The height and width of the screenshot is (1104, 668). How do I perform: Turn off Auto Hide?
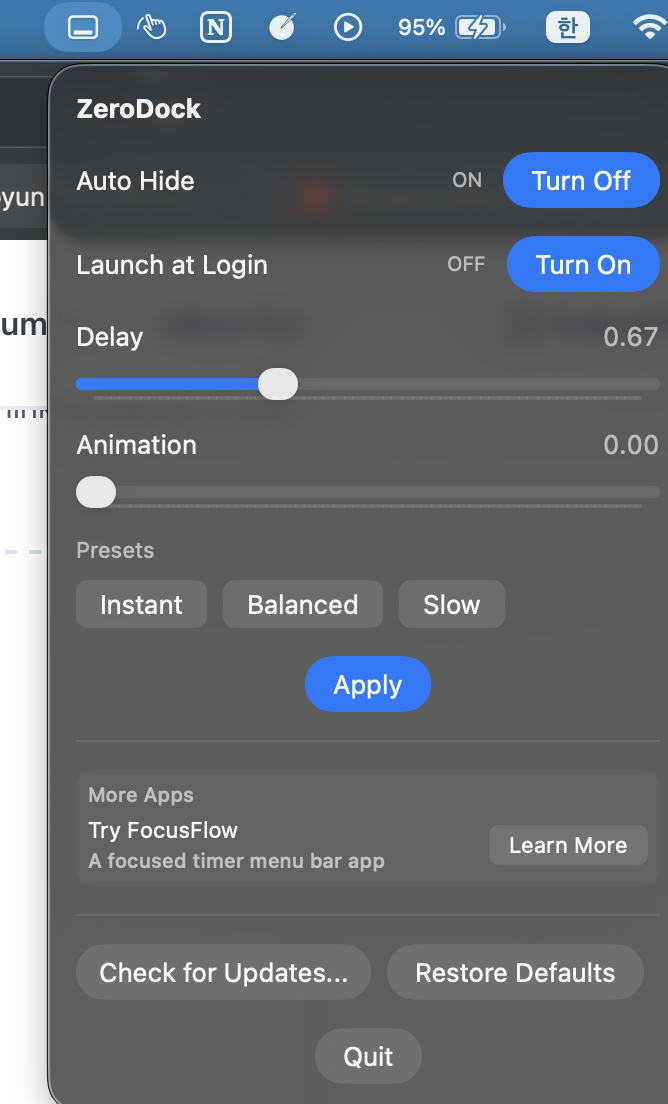[x=581, y=180]
